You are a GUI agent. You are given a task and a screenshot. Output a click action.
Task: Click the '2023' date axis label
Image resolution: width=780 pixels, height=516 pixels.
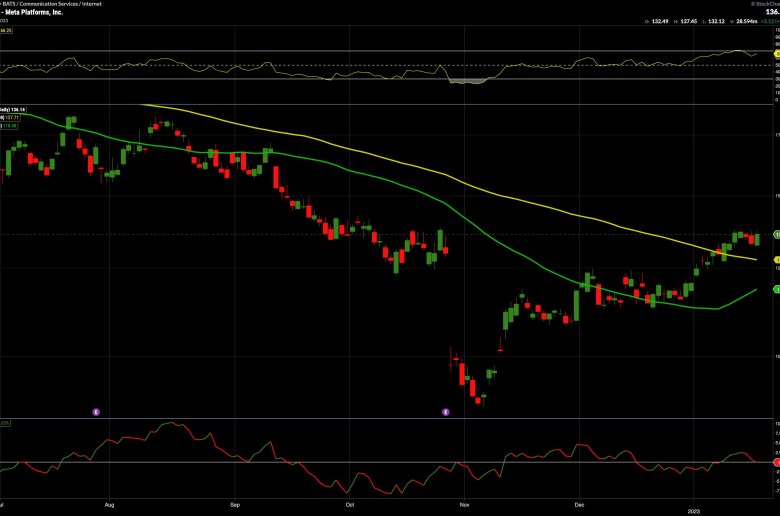tap(693, 511)
